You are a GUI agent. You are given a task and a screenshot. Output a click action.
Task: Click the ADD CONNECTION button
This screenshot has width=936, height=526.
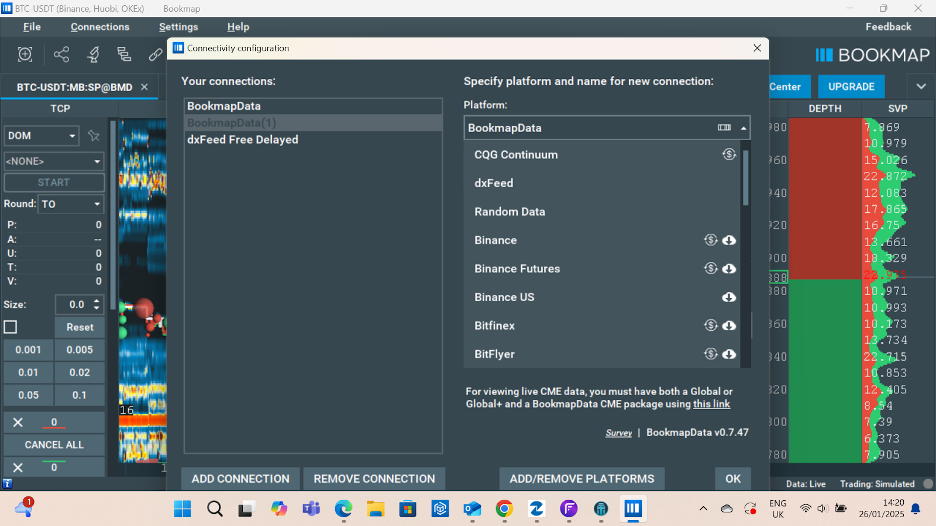pos(241,479)
